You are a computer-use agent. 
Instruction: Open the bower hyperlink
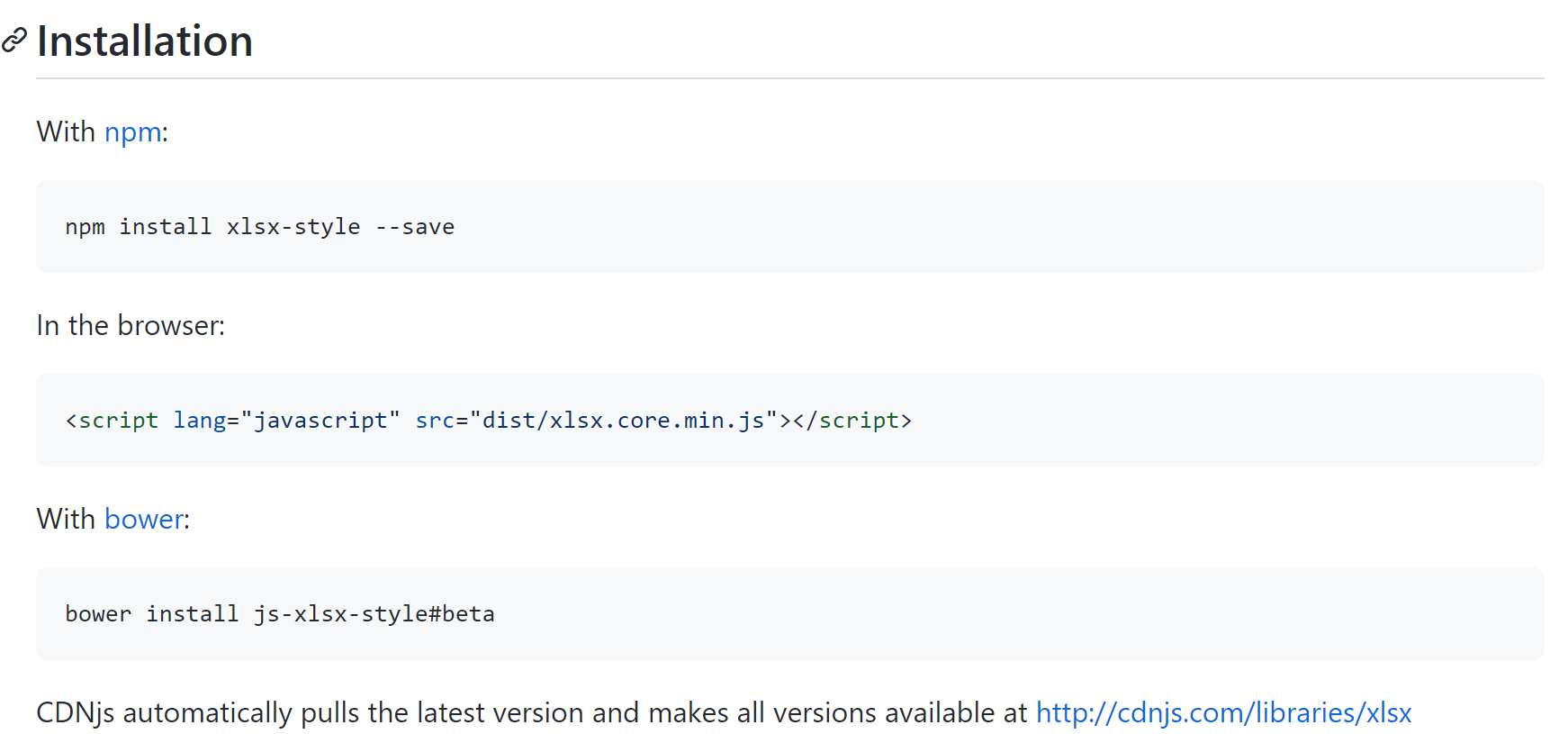(x=144, y=520)
